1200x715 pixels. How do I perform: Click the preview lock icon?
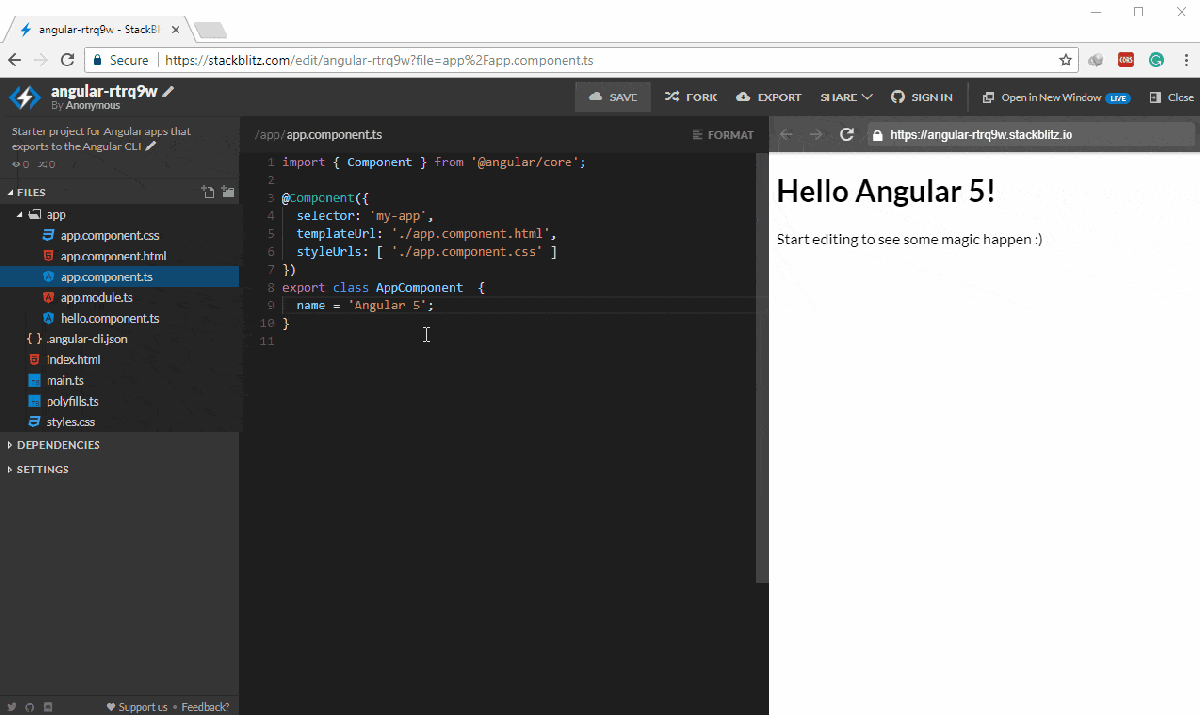coord(877,134)
